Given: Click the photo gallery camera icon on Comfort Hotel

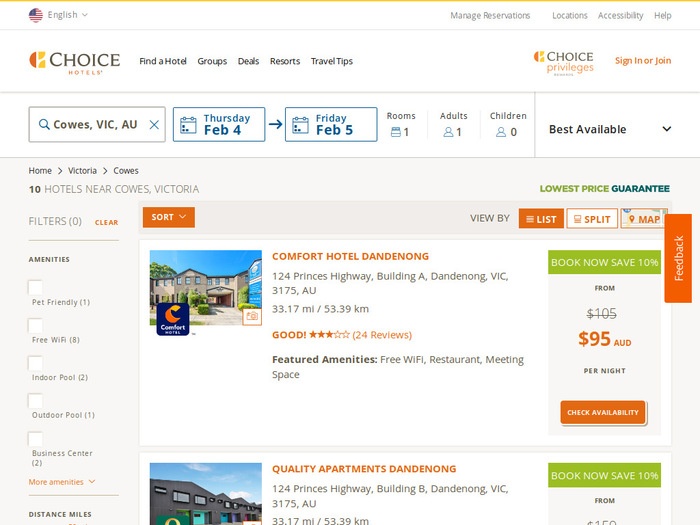Looking at the screenshot, I should pyautogui.click(x=252, y=316).
